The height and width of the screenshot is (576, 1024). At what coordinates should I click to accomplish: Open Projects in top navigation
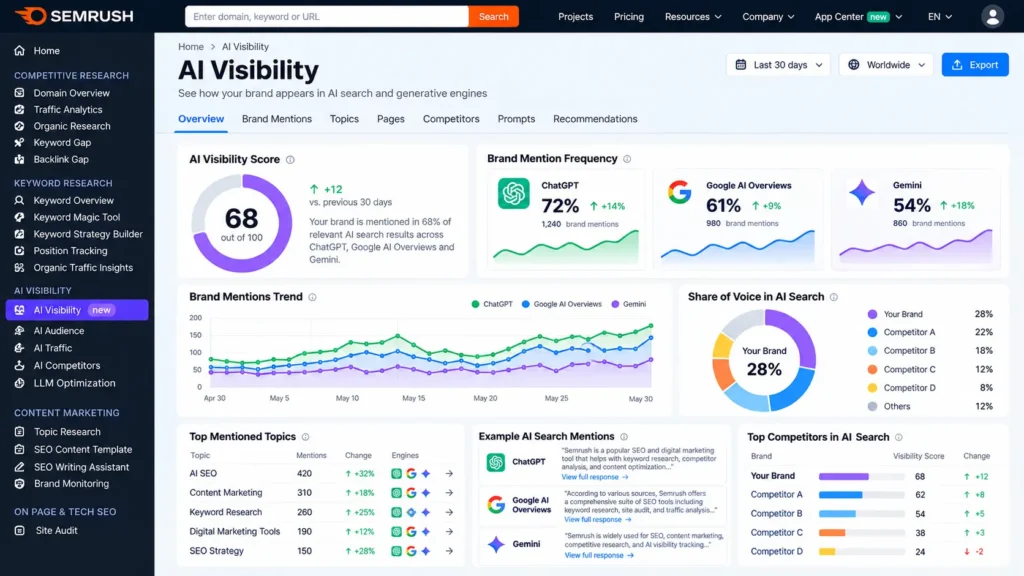point(575,16)
